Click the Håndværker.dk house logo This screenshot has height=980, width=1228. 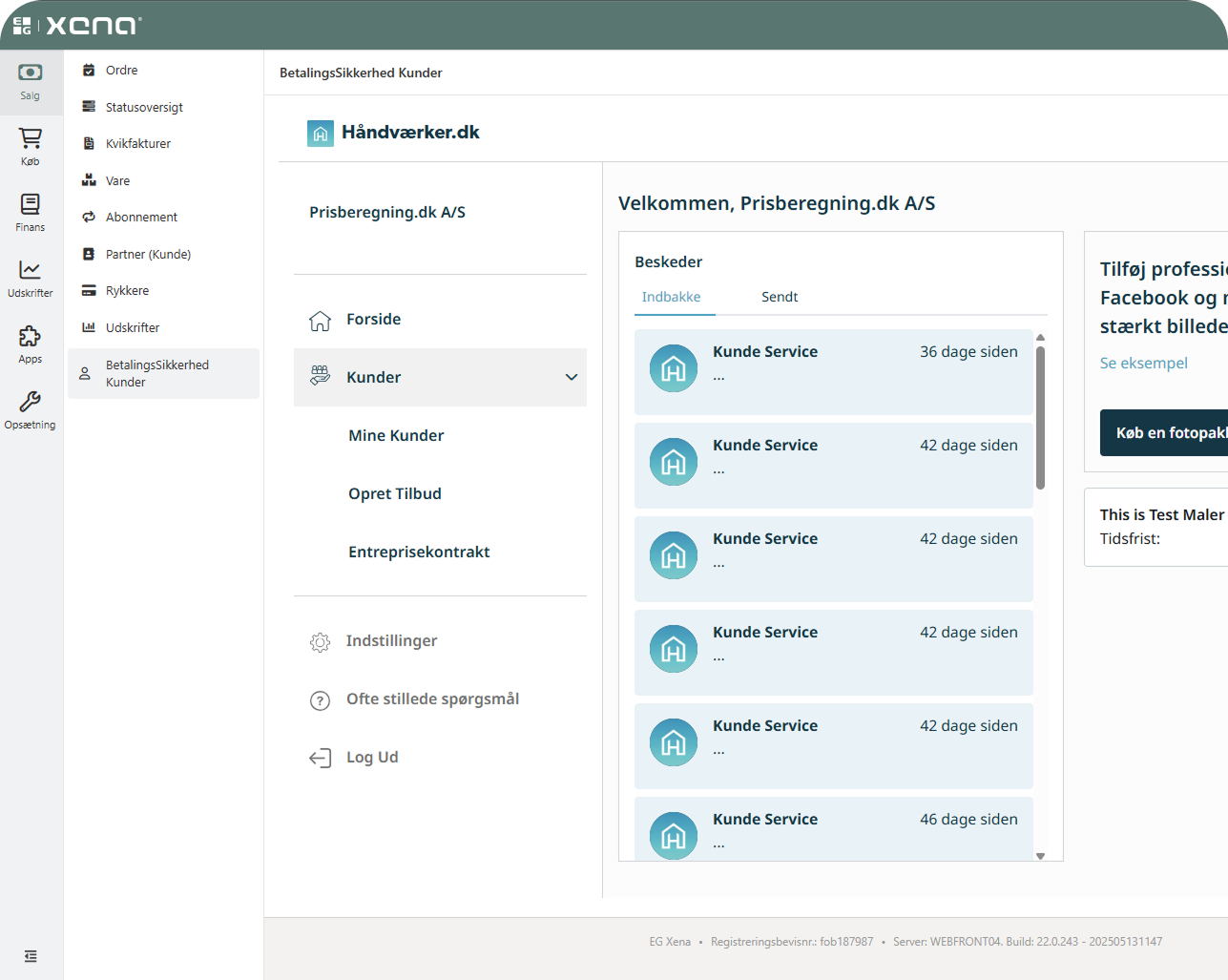tap(321, 134)
